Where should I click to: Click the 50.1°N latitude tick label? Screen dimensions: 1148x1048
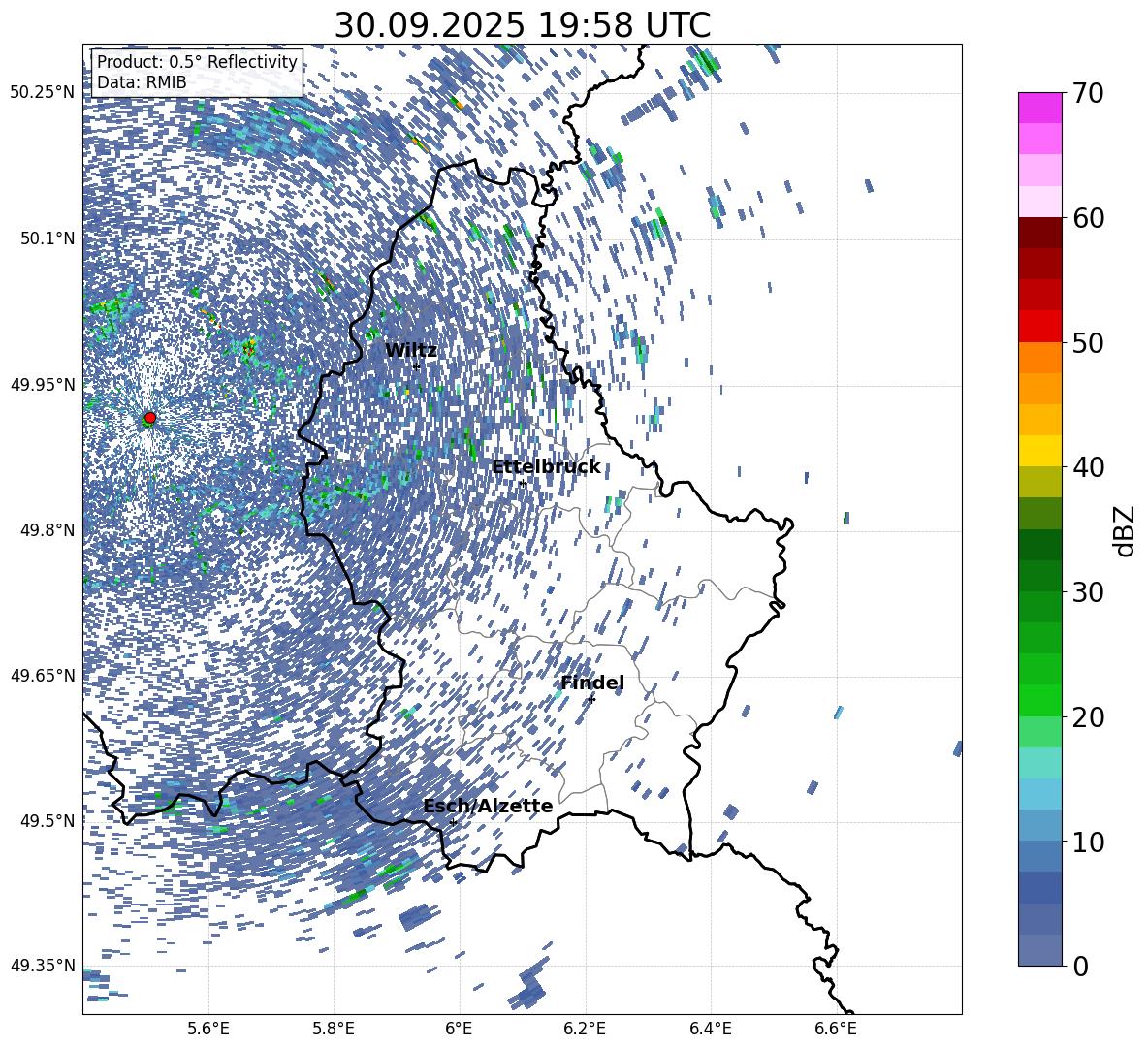coord(47,238)
